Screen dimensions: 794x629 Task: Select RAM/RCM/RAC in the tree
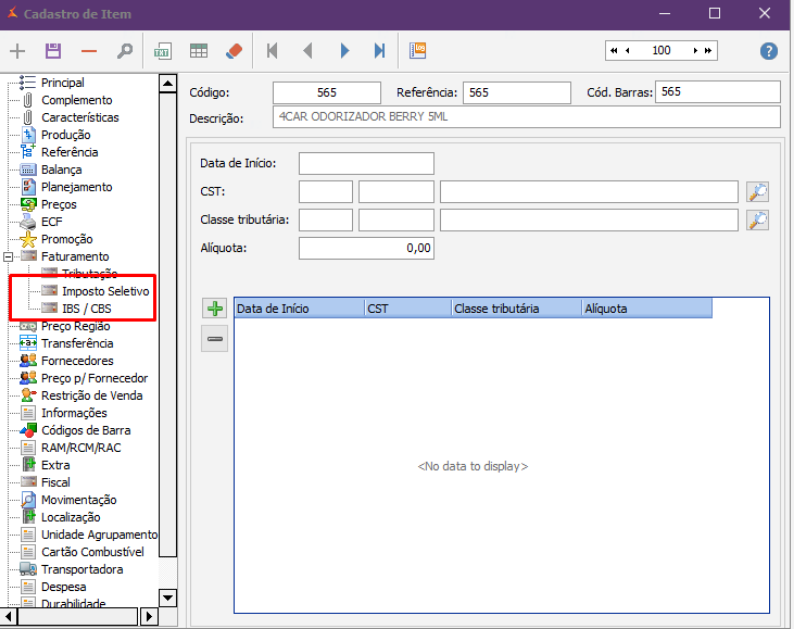pyautogui.click(x=81, y=448)
